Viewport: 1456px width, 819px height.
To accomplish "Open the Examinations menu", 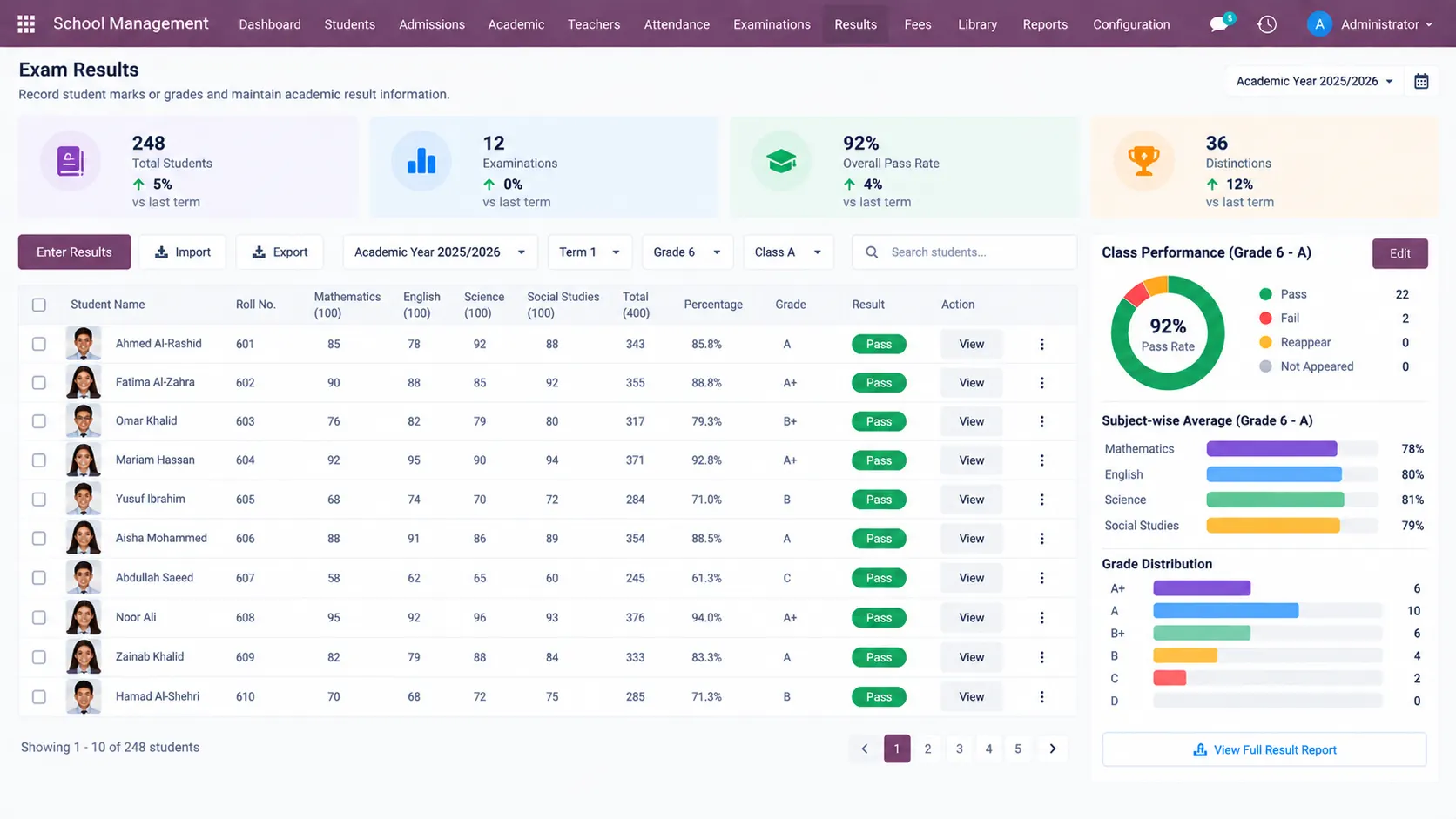I will click(x=772, y=24).
